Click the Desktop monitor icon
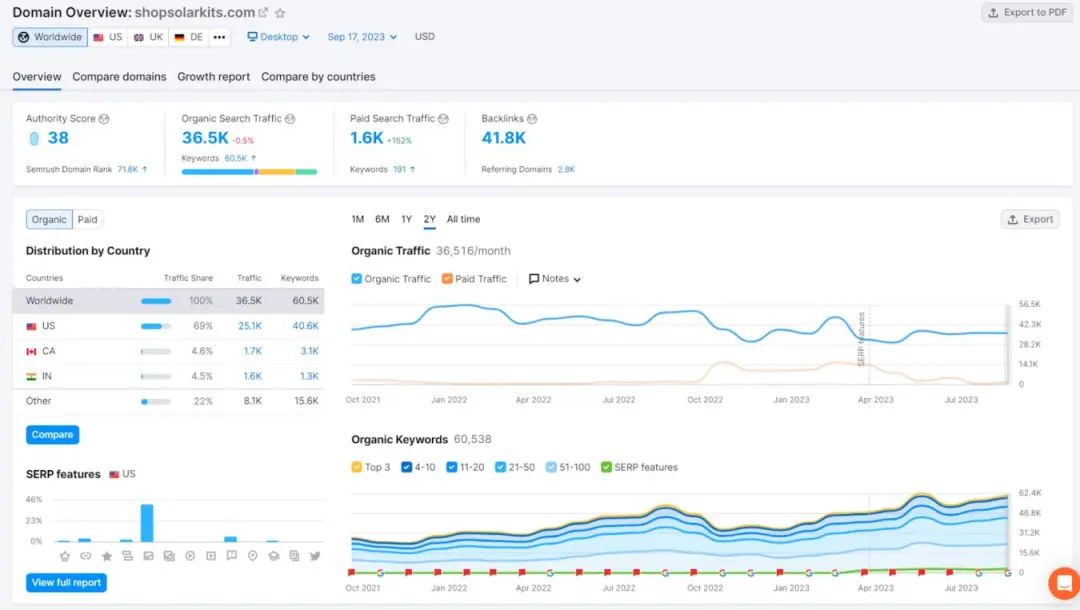This screenshot has height=610, width=1080. click(252, 36)
